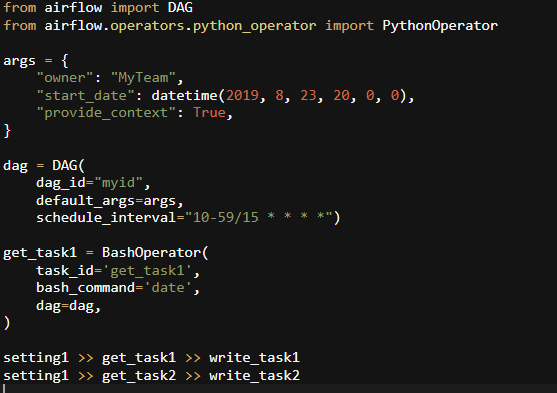This screenshot has height=393, width=557.
Task: Click the 'PythonOperator' import name
Action: [440, 26]
